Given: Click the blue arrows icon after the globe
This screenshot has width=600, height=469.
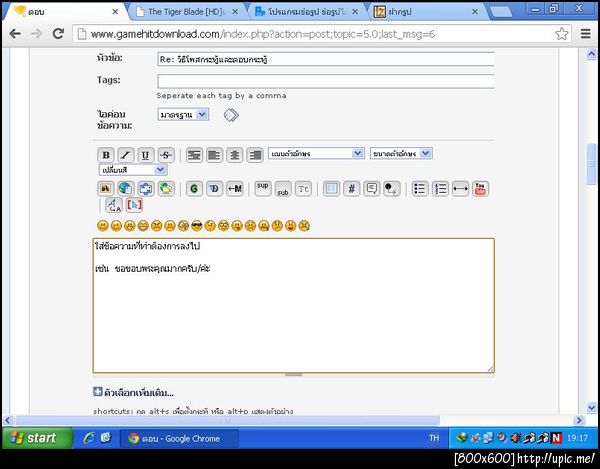Looking at the screenshot, I should (145, 189).
